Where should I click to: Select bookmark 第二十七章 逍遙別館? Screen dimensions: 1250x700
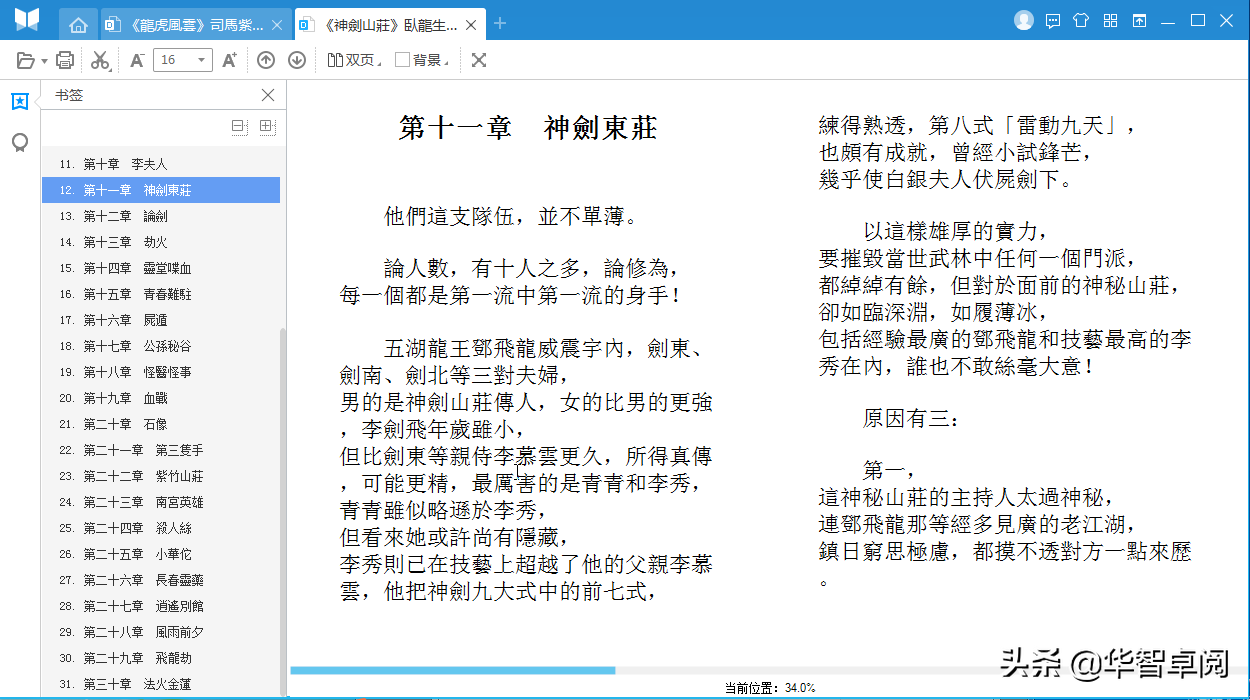[161, 606]
